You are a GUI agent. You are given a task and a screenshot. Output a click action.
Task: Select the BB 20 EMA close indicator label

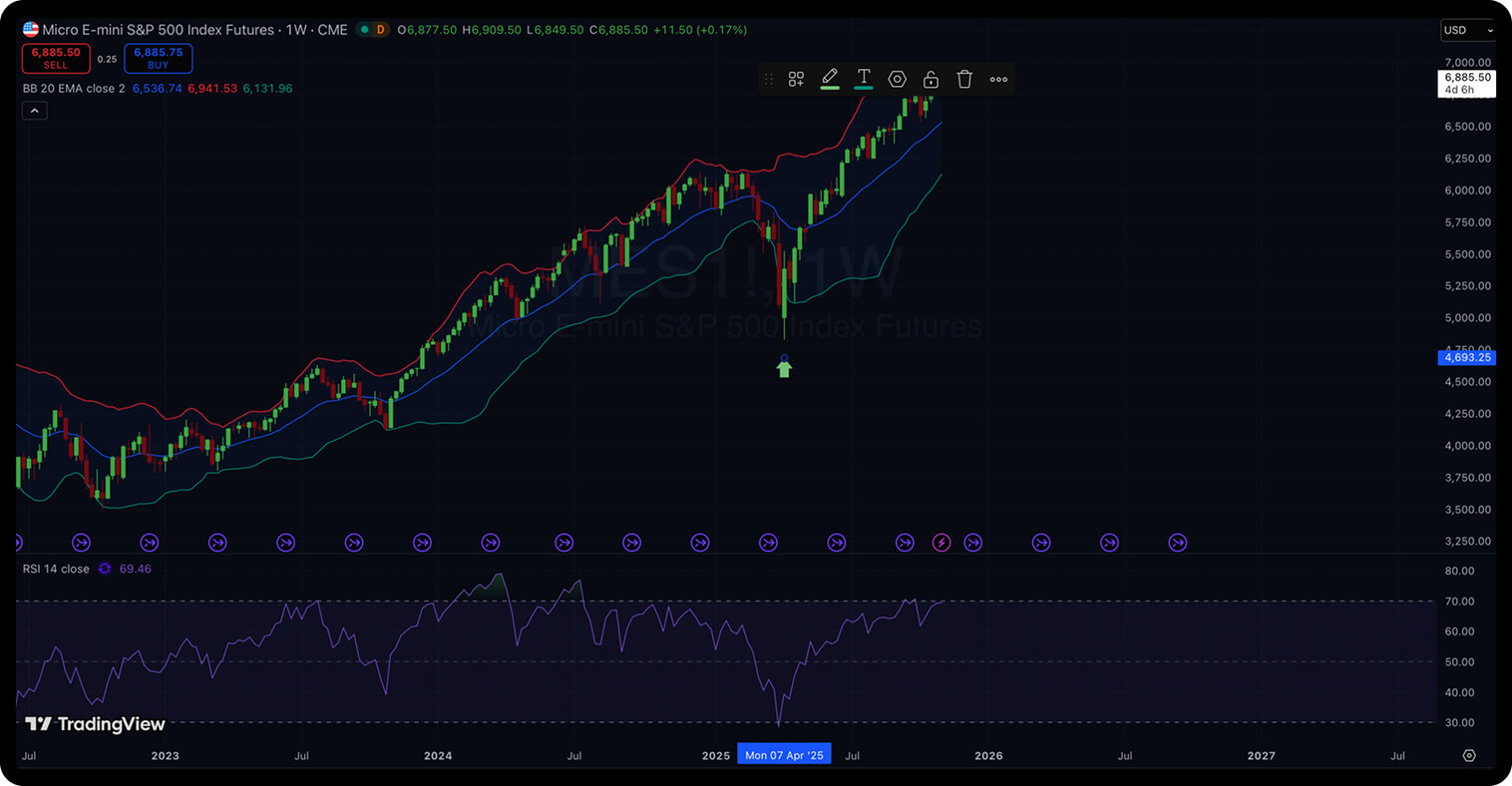pos(74,89)
